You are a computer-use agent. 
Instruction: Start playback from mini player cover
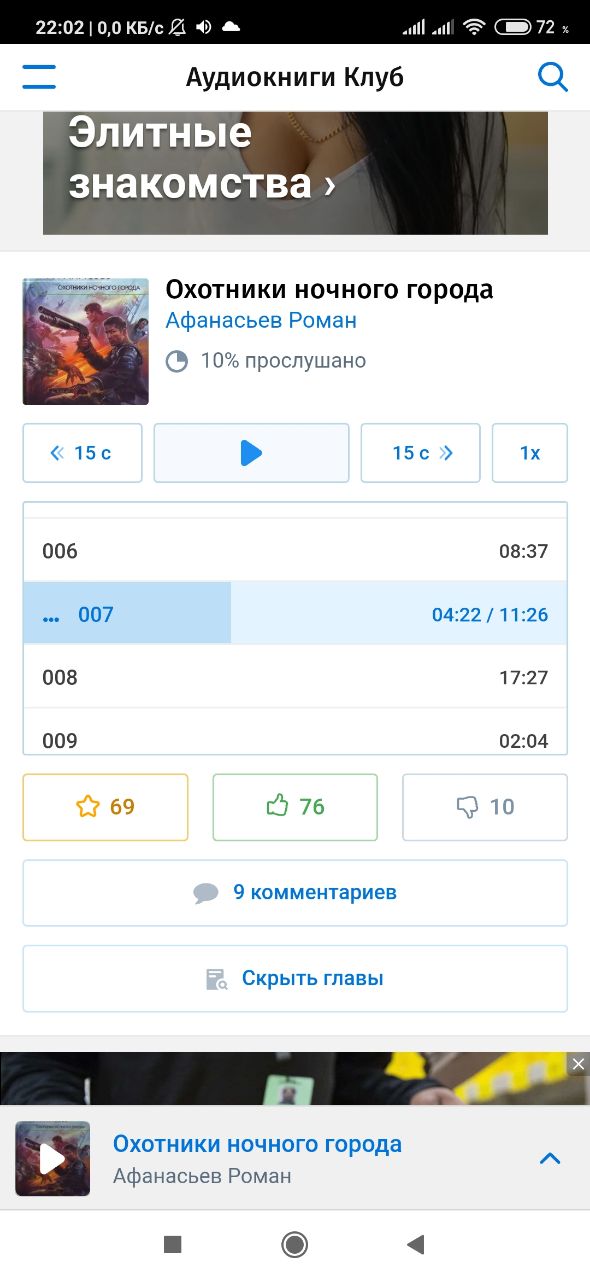52,1159
